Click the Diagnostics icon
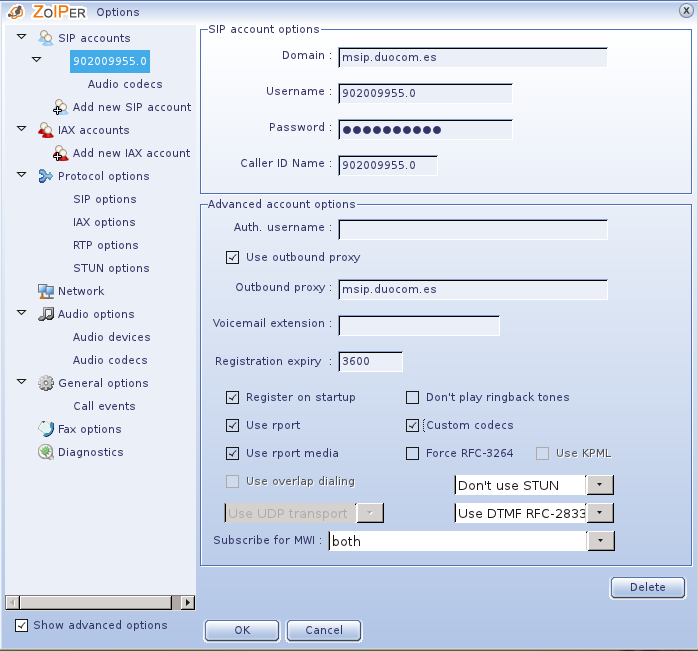The width and height of the screenshot is (698, 651). click(x=46, y=452)
